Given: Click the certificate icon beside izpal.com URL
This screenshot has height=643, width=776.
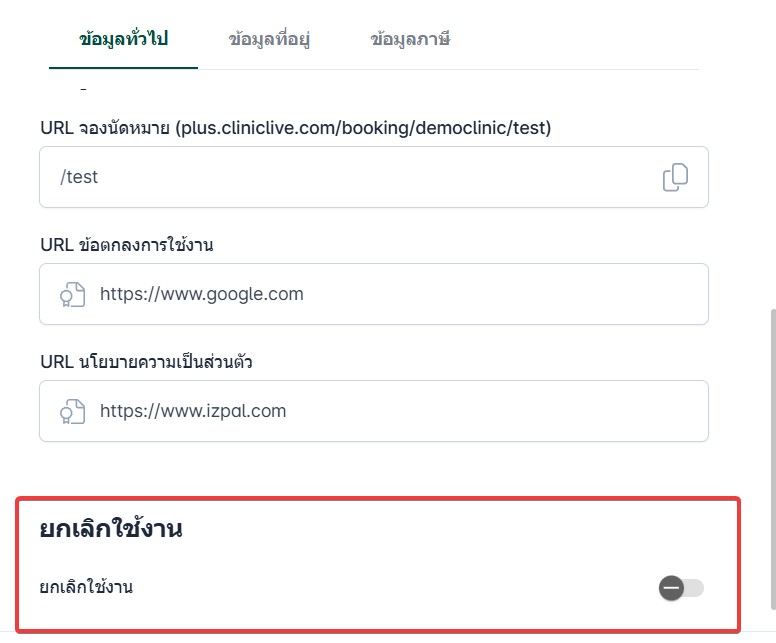Looking at the screenshot, I should (72, 411).
